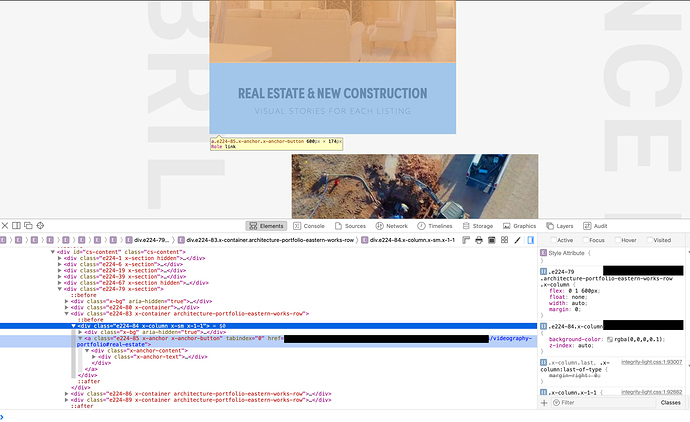690x422 pixels.
Task: Click the Layers tab icon
Action: coord(550,226)
